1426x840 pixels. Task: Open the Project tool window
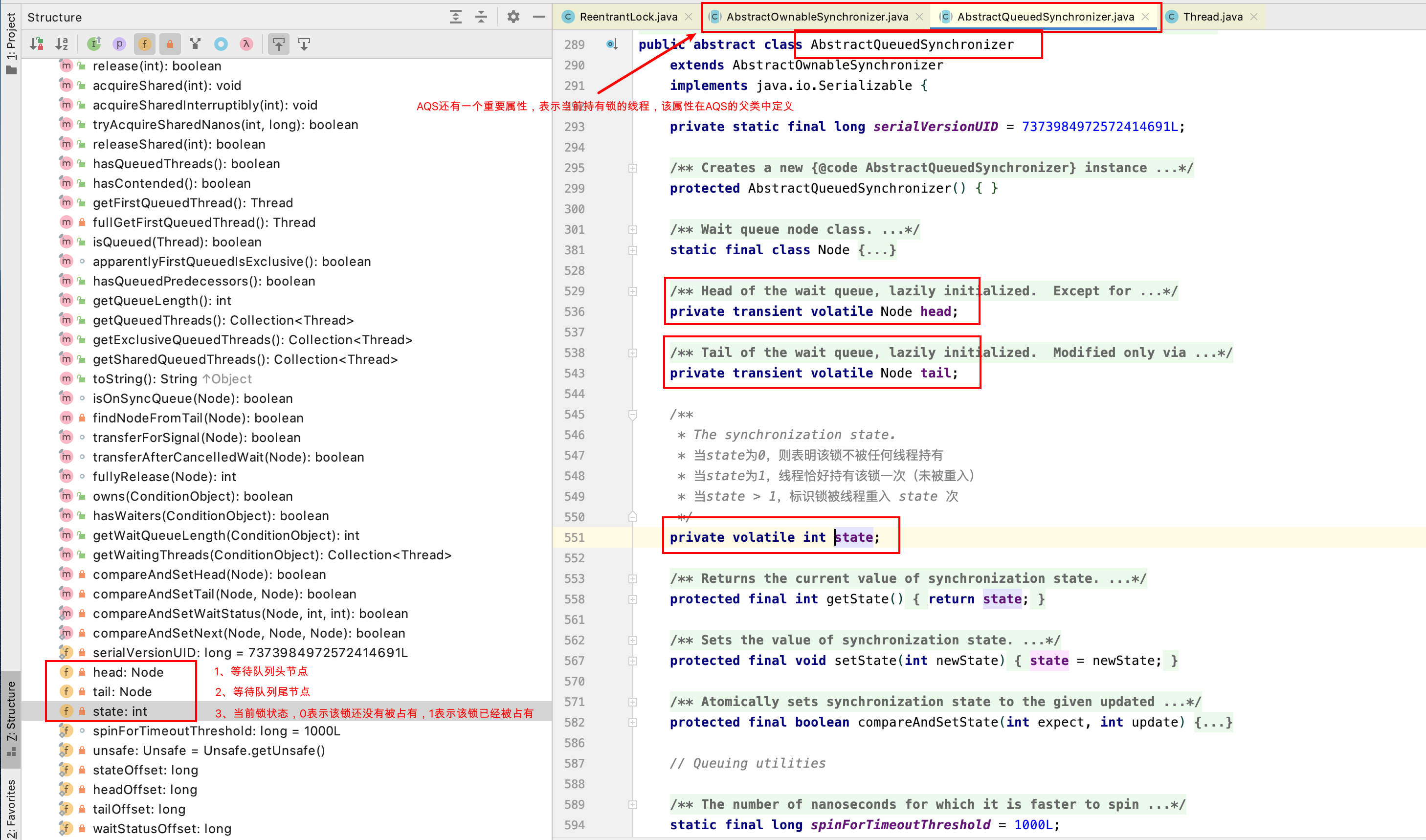(x=11, y=44)
